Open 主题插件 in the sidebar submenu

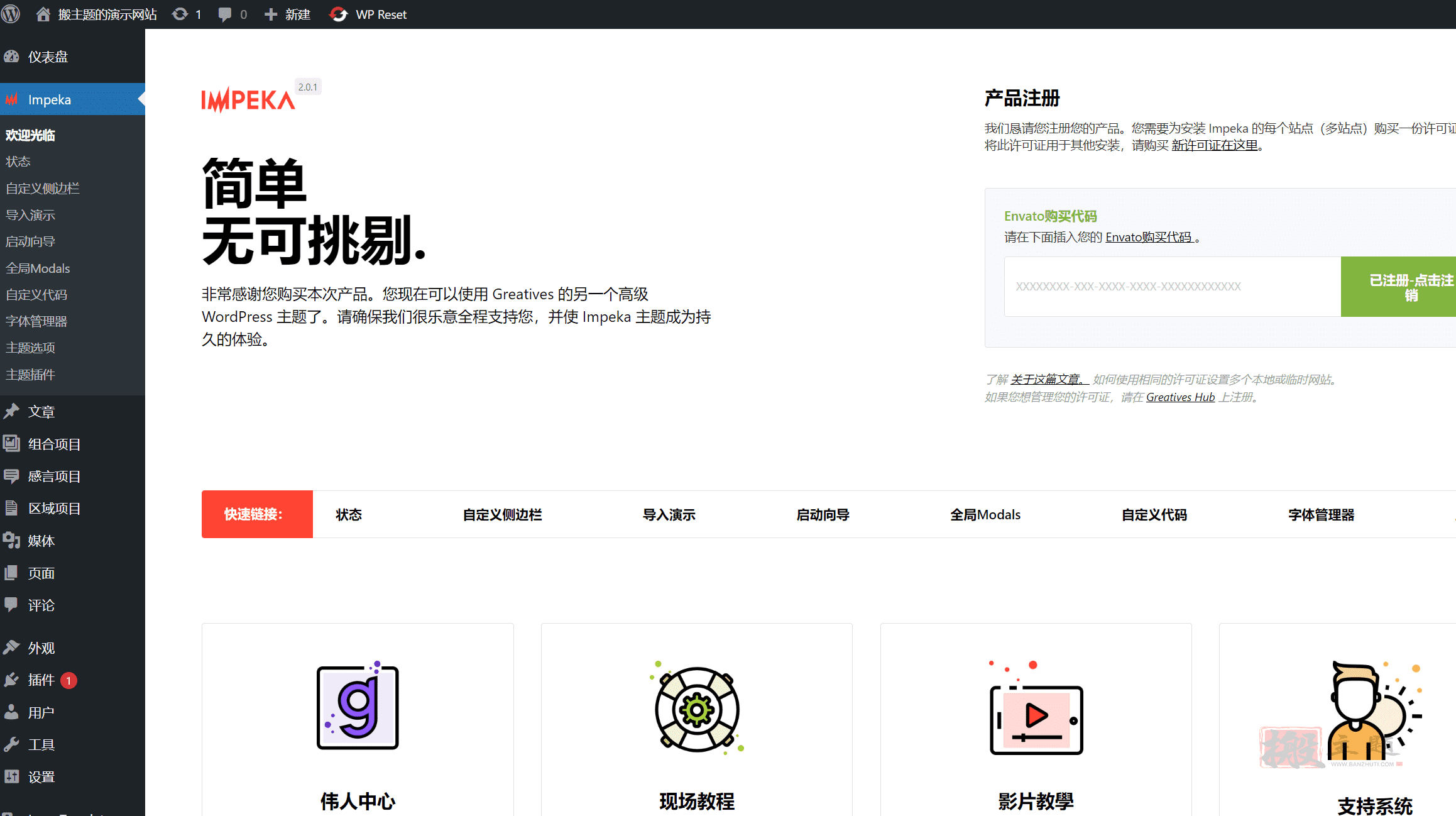(x=30, y=374)
